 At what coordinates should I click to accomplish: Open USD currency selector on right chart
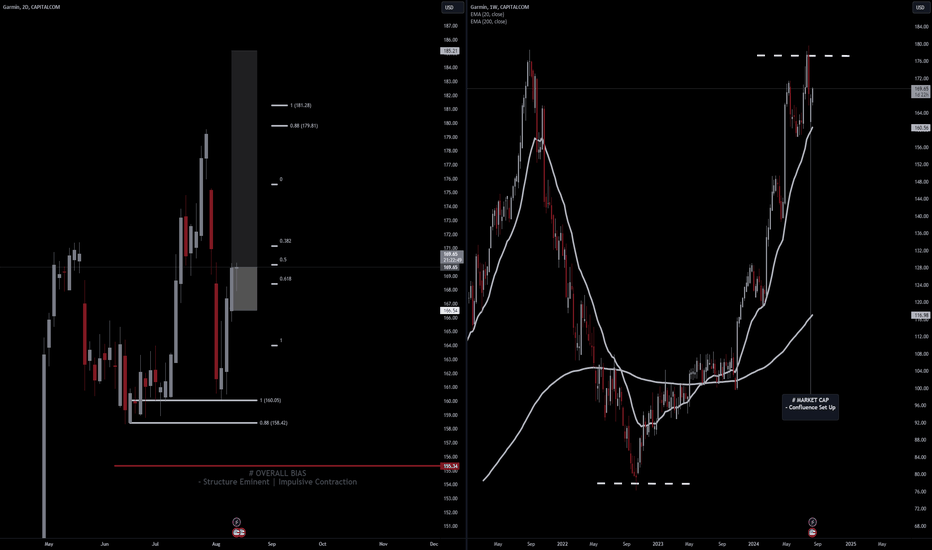click(x=920, y=7)
